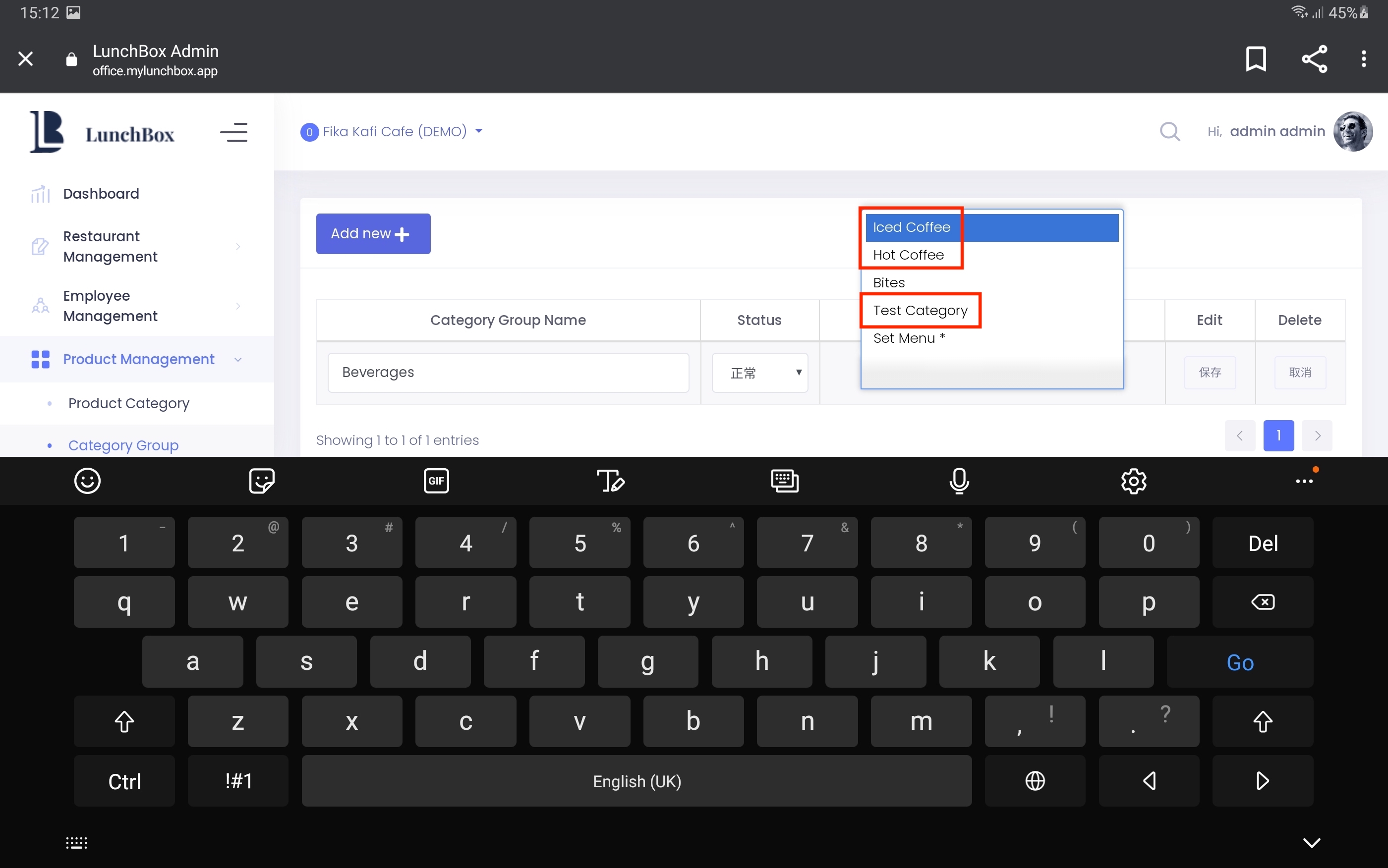Select Hot Coffee in the list

(908, 255)
